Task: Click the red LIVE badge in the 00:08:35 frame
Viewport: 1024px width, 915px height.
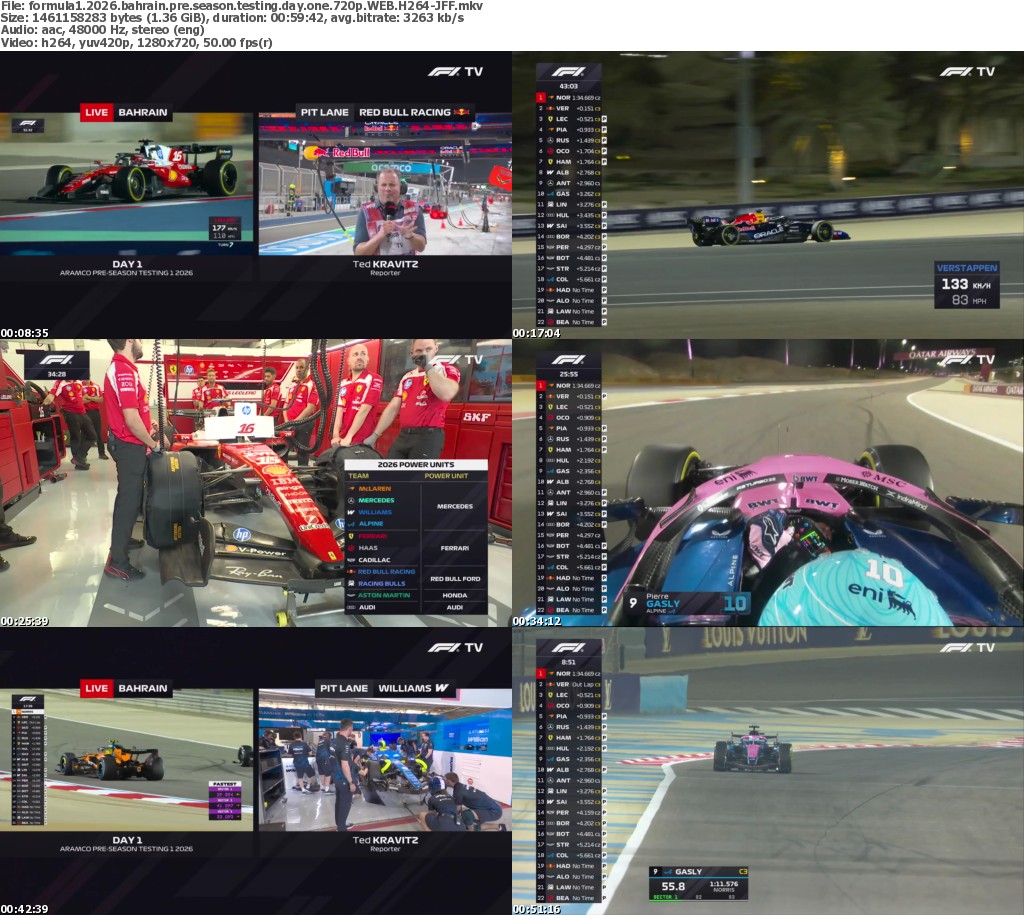Action: coord(96,112)
